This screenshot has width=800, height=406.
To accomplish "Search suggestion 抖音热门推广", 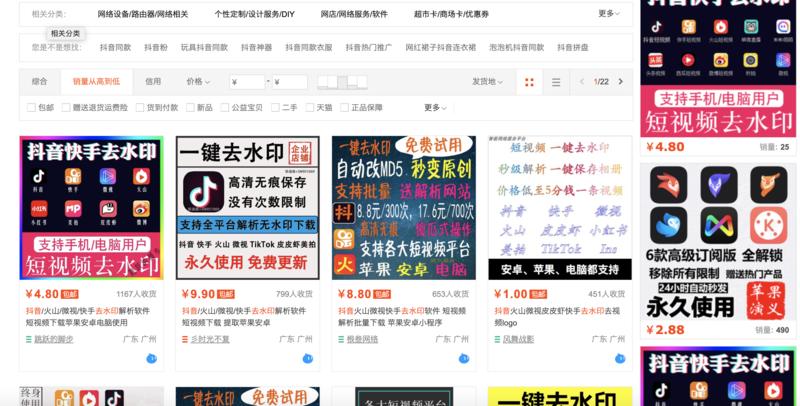I will [369, 47].
